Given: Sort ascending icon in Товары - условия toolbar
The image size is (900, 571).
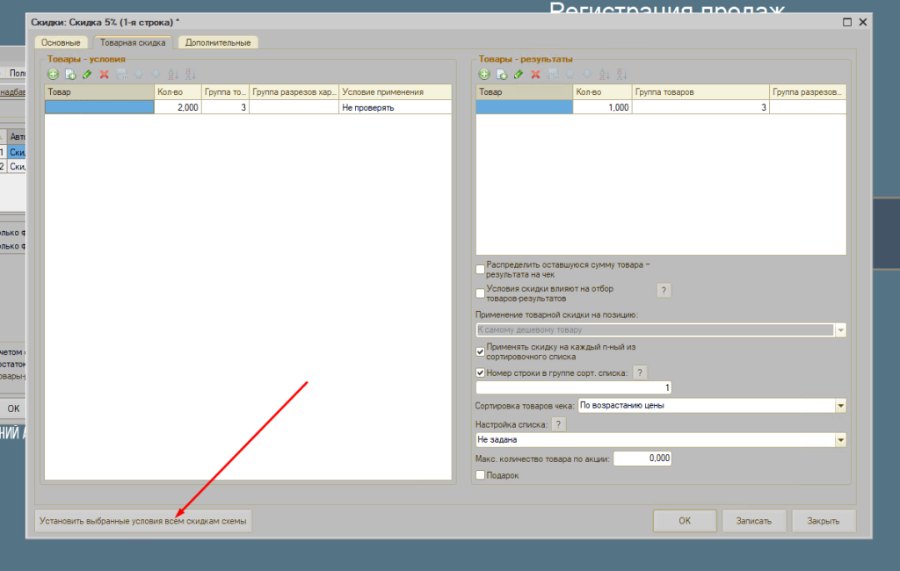Looking at the screenshot, I should [x=173, y=75].
